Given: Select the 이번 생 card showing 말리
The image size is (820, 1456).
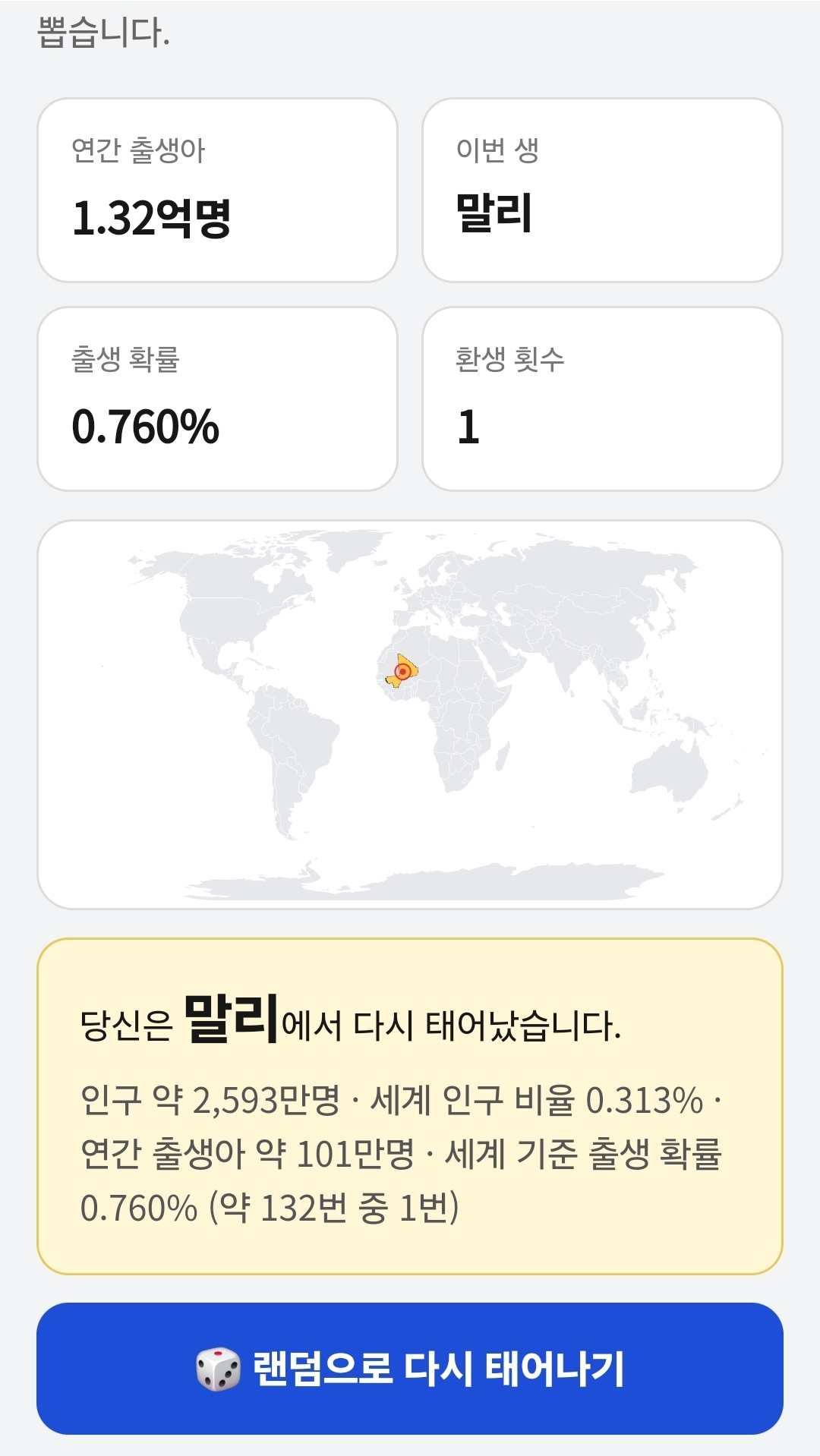Looking at the screenshot, I should click(602, 190).
